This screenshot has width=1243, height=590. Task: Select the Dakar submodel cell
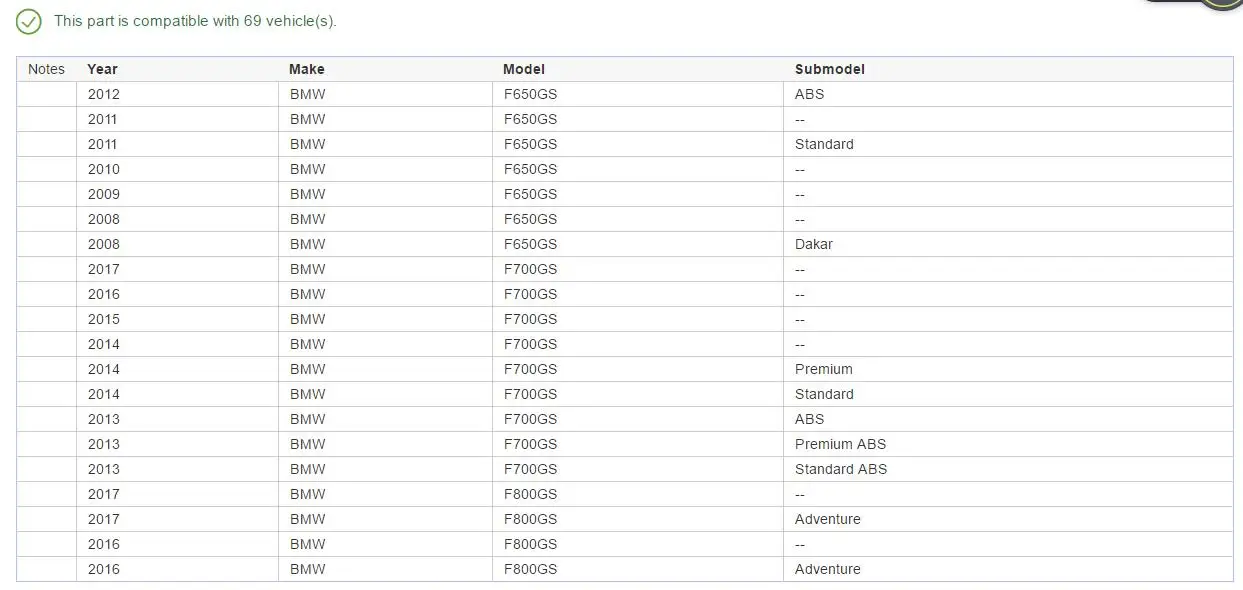813,244
